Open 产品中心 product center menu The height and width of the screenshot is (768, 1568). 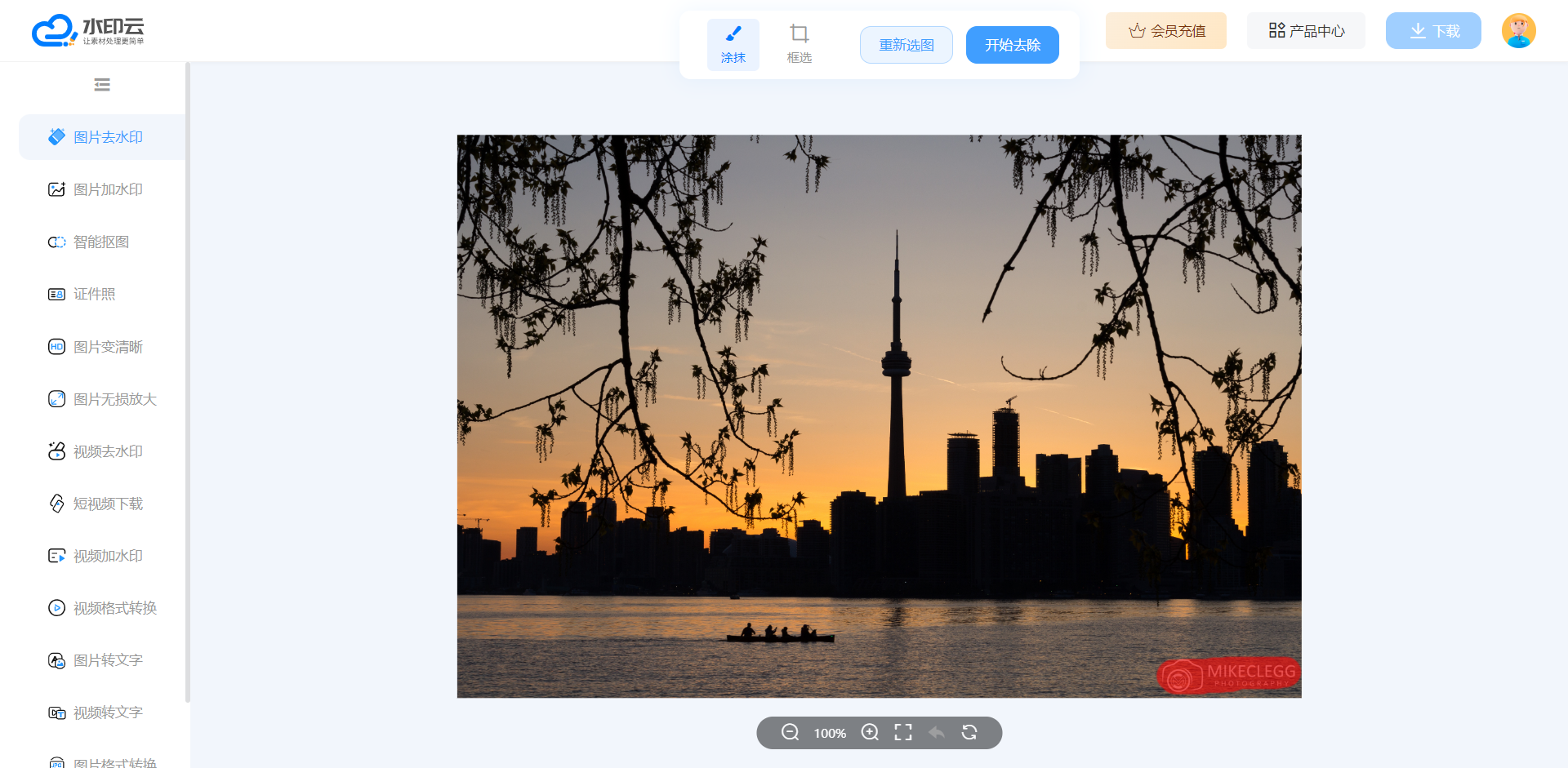pos(1306,31)
